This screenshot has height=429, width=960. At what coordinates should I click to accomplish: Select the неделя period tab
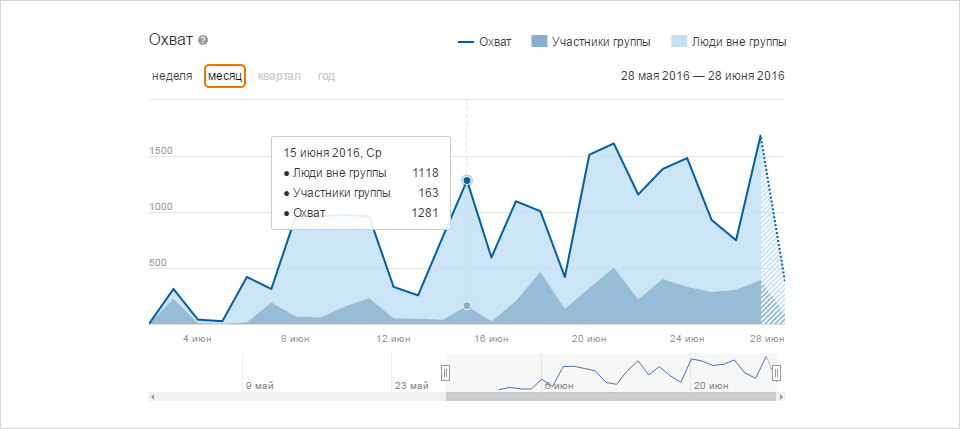coord(172,76)
